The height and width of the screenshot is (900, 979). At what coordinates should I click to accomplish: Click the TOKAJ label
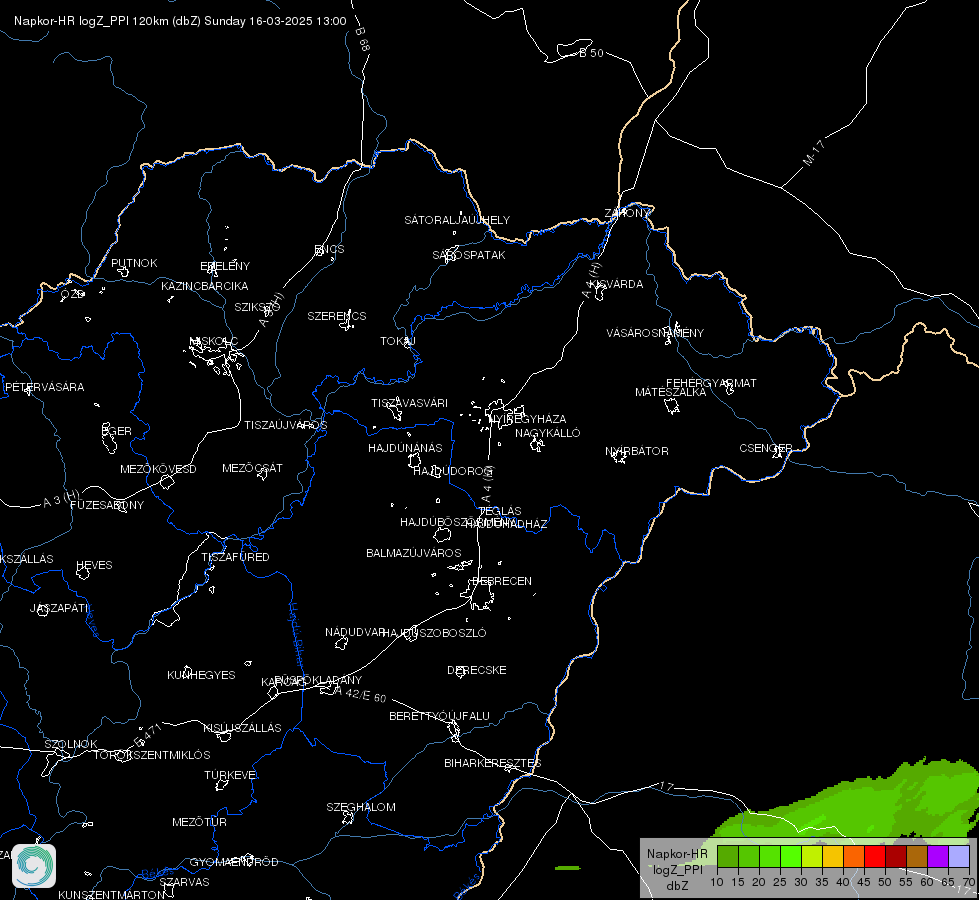point(398,341)
